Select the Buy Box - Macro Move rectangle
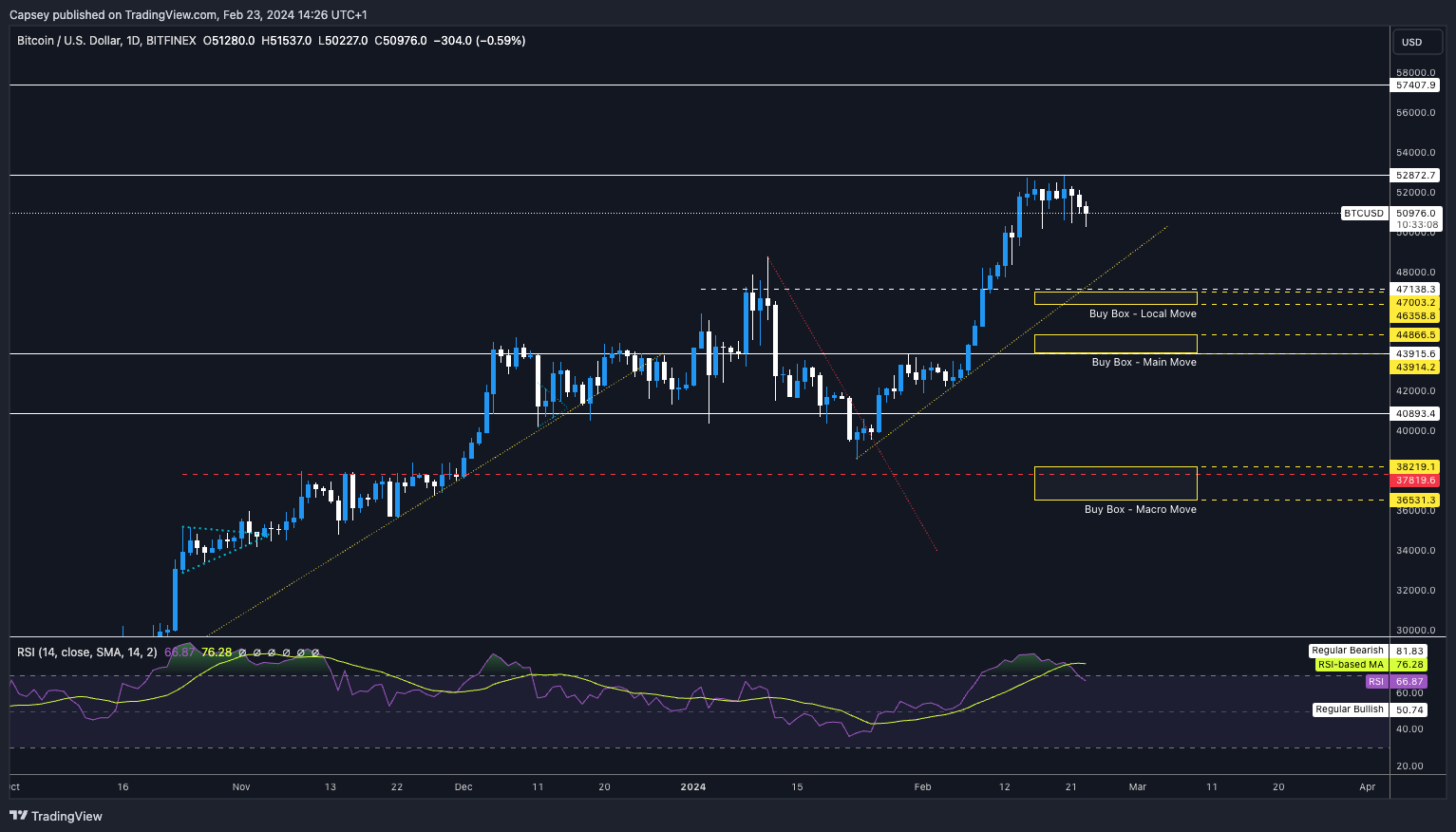Viewport: 1456px width, 832px height. pos(1115,483)
